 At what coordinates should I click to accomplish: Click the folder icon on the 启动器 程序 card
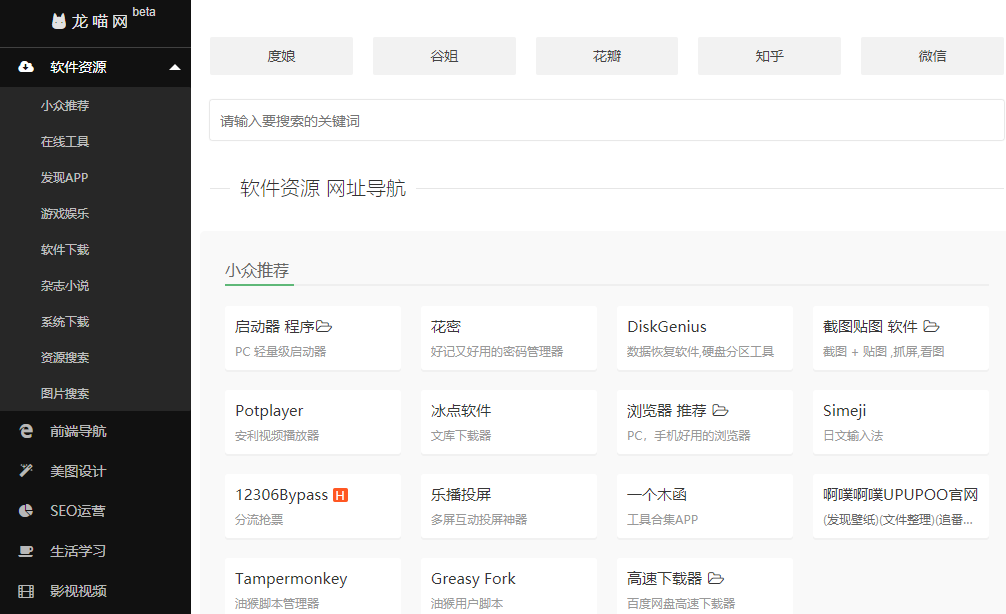coord(324,327)
